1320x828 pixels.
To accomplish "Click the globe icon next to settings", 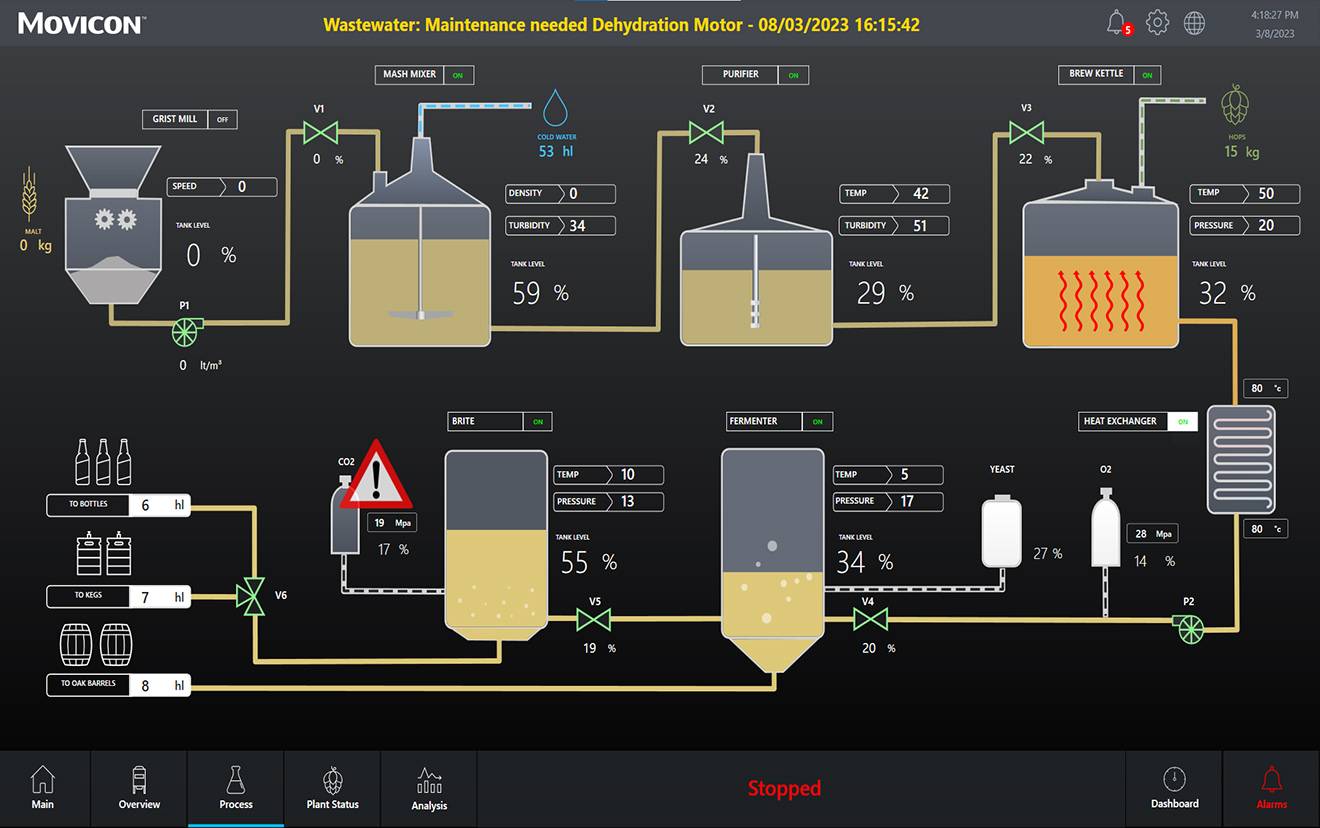I will click(1194, 21).
